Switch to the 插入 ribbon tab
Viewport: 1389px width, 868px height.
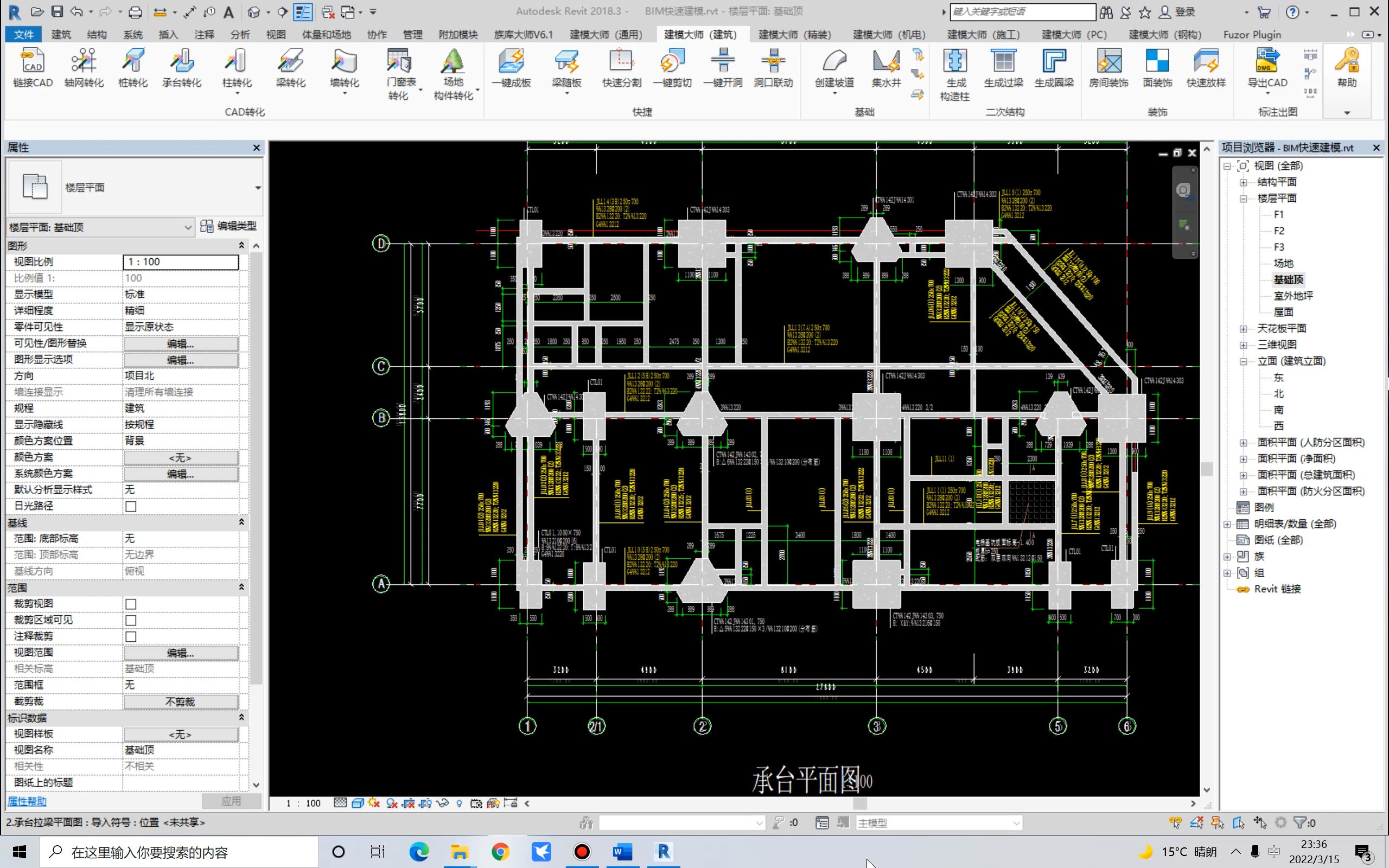click(167, 34)
